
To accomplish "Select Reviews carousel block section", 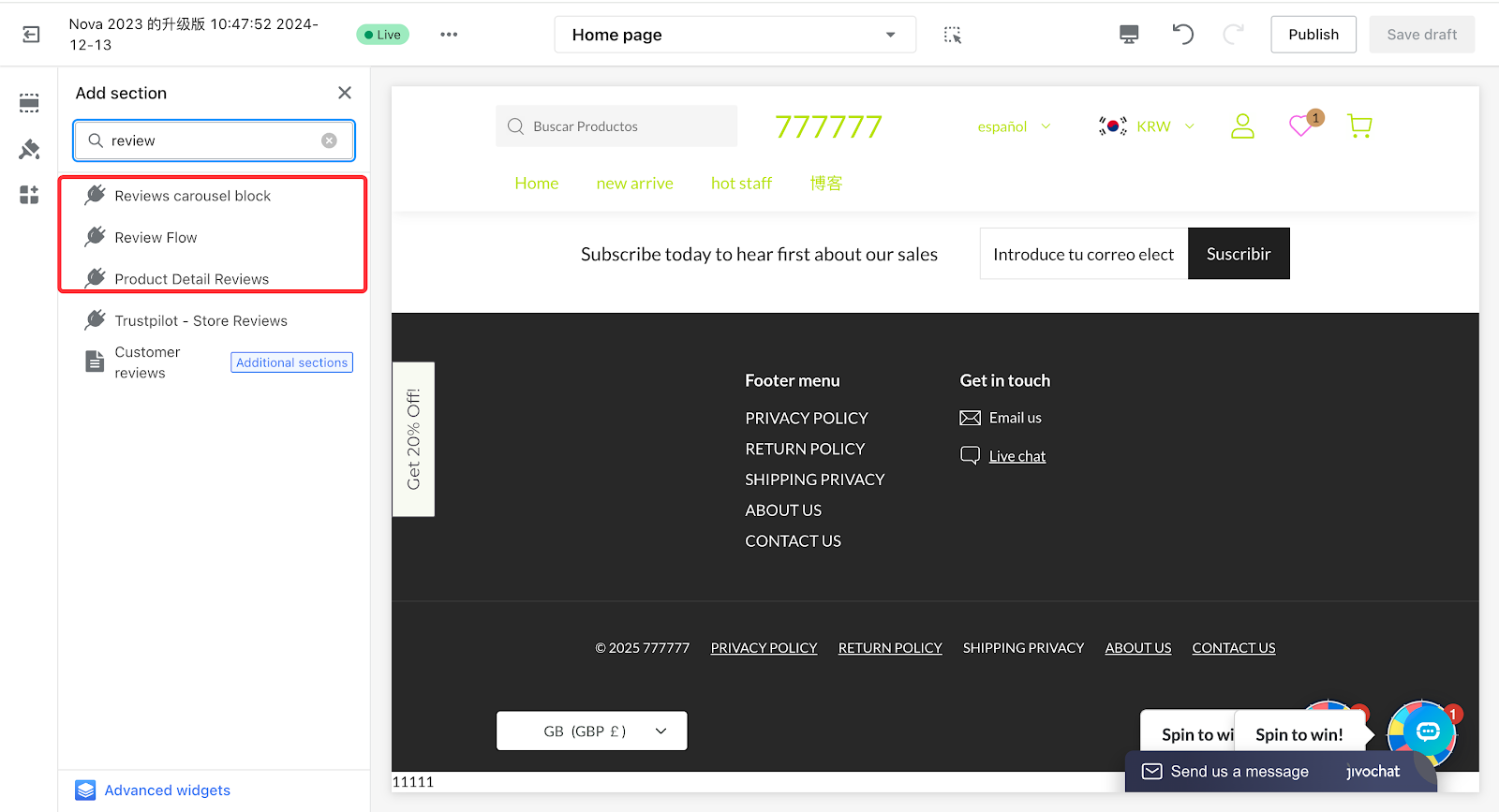I will tap(192, 196).
